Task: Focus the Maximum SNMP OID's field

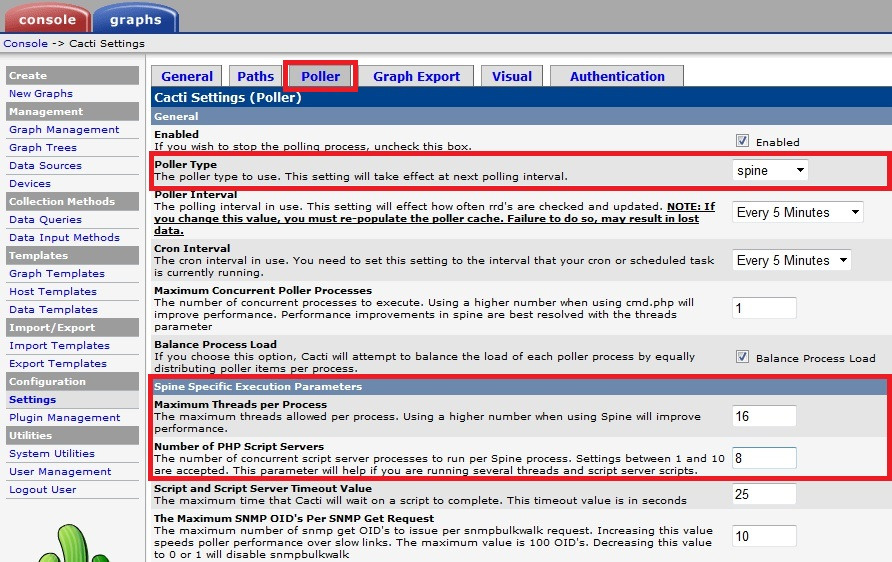Action: click(x=764, y=536)
